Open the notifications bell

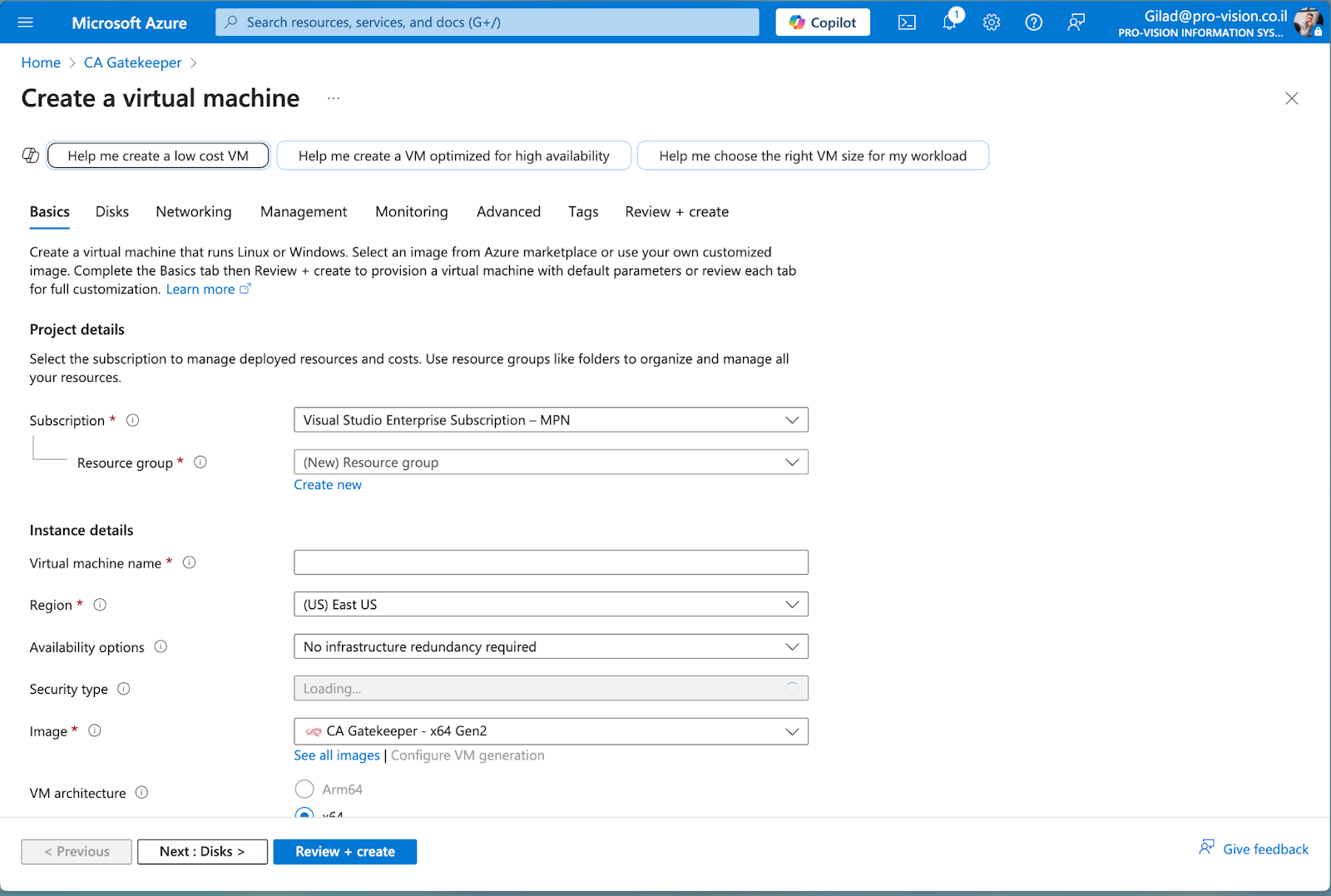[950, 22]
